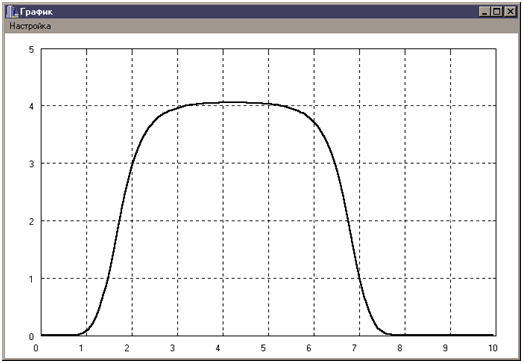The image size is (523, 361).
Task: Click the x-axis label 3
Action: tap(172, 348)
